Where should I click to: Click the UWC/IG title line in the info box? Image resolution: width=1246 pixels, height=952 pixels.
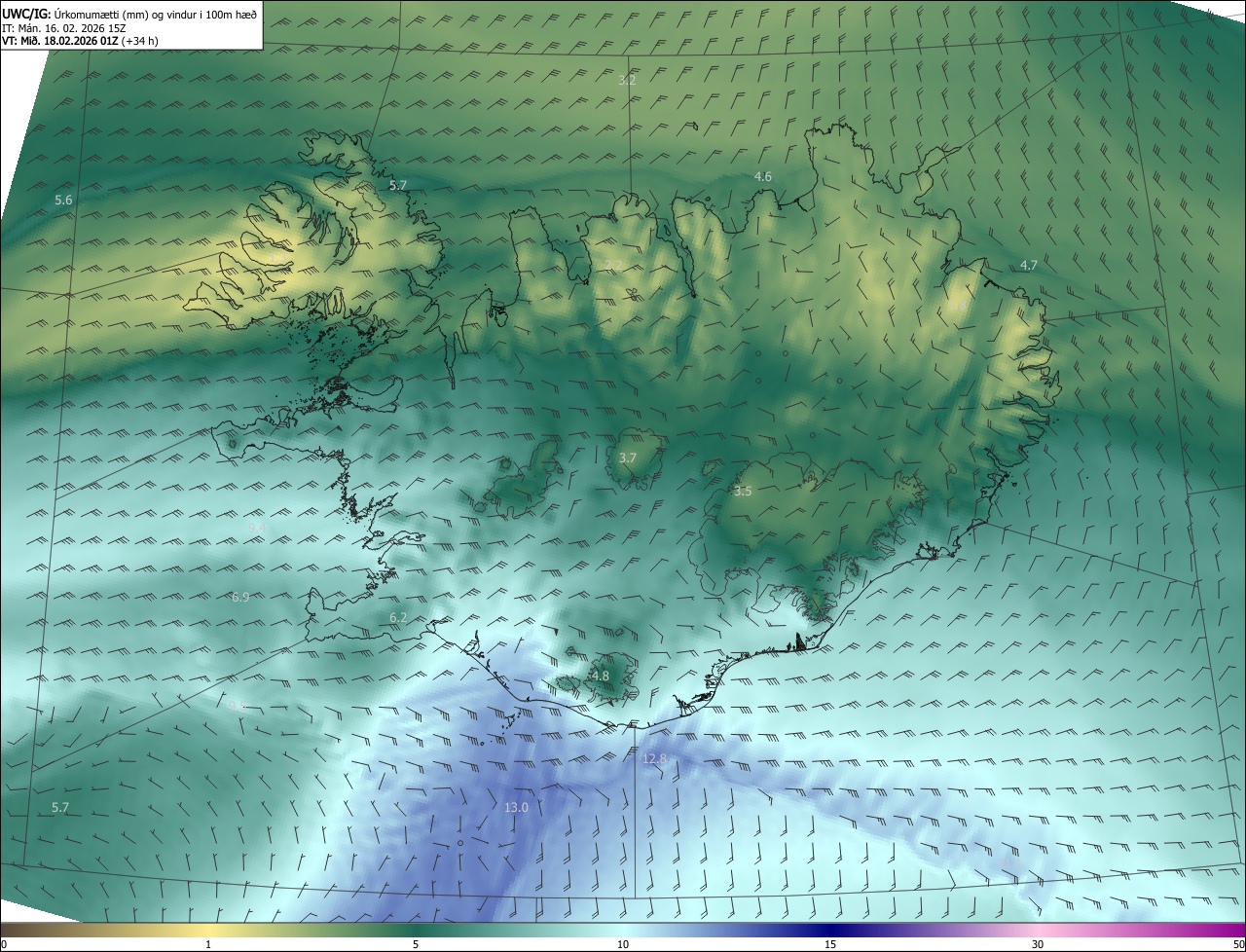tap(129, 14)
